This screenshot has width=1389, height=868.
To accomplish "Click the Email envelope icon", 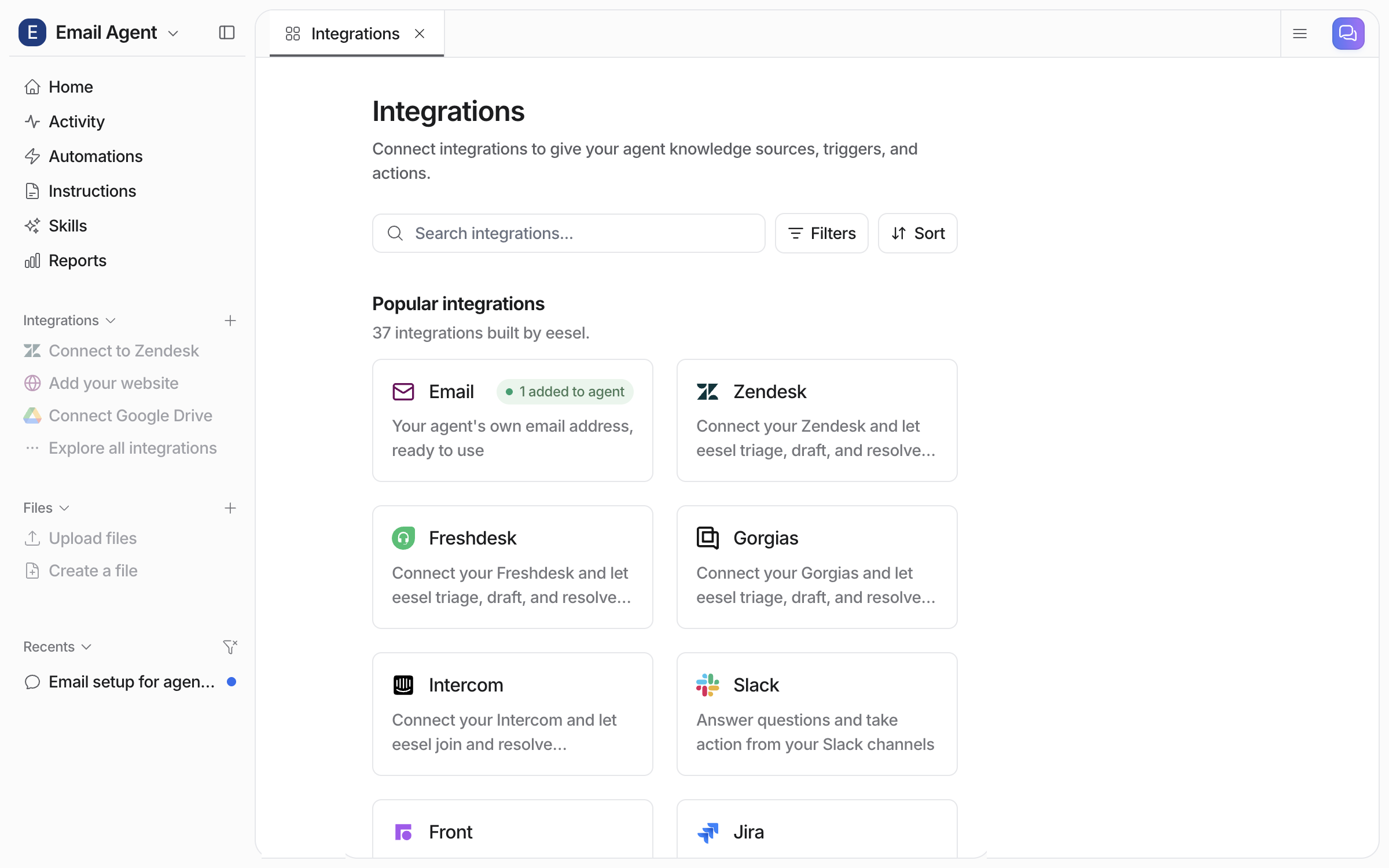I will (403, 392).
